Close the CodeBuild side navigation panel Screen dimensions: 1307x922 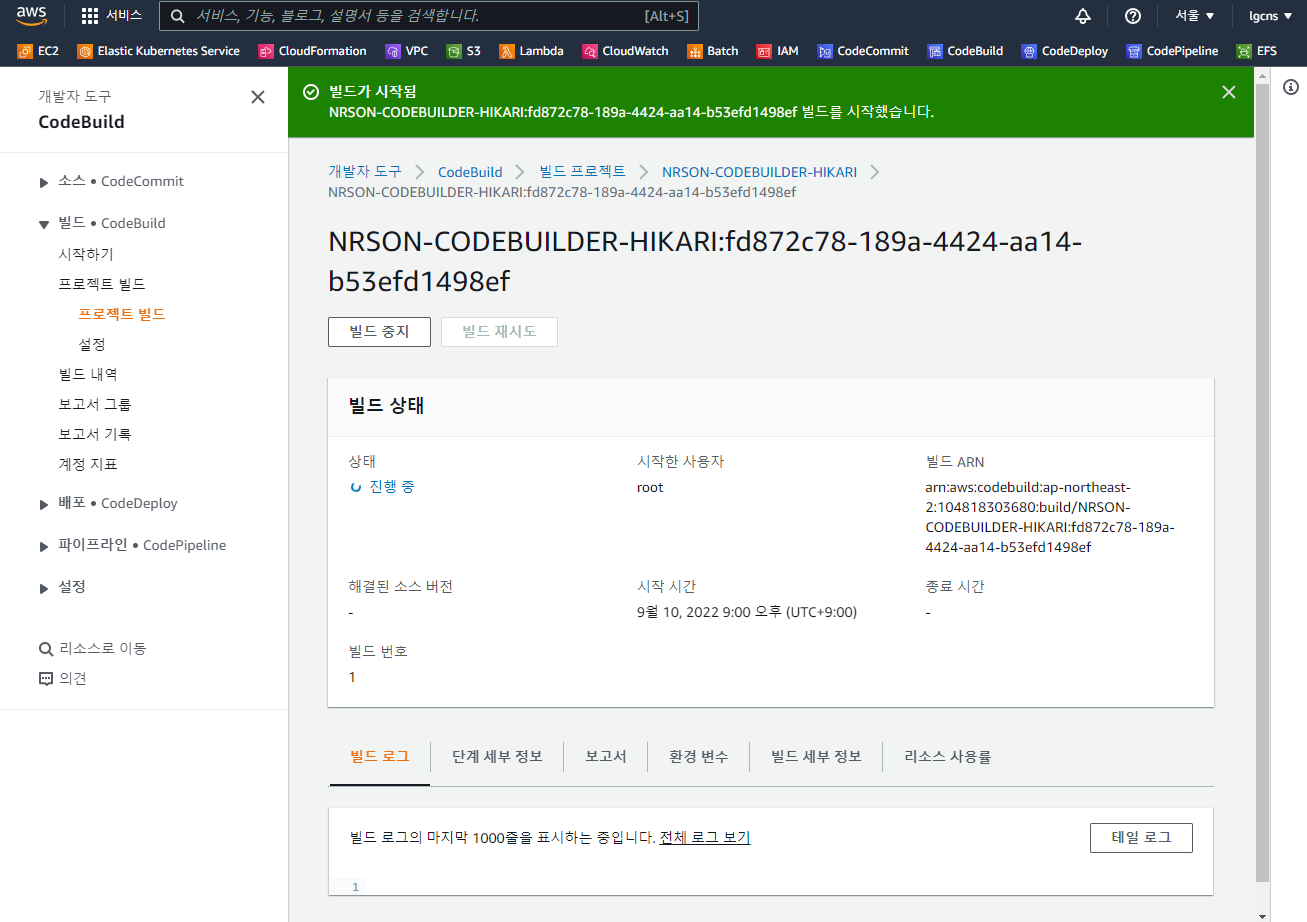[258, 97]
